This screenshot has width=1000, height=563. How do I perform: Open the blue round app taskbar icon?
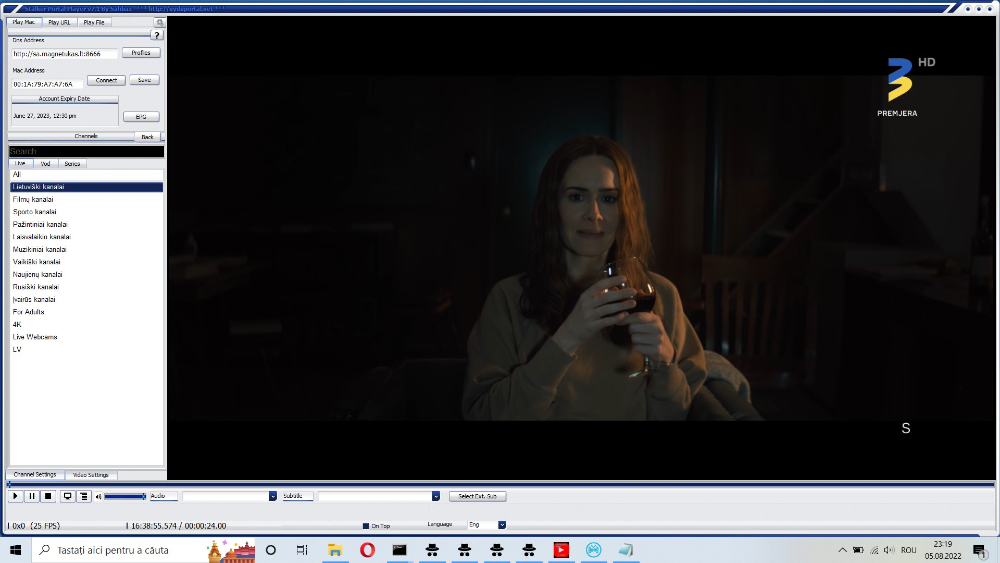click(594, 550)
